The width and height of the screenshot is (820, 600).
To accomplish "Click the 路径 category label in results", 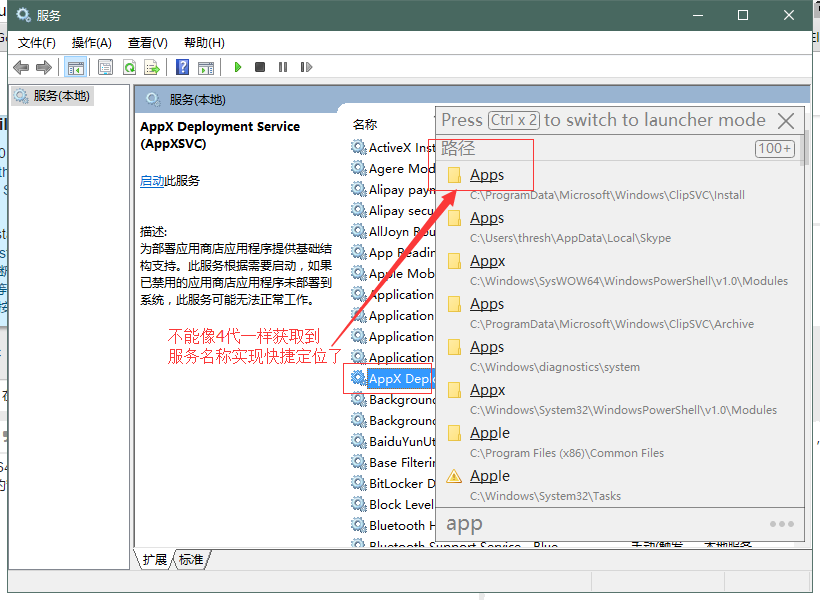I will [458, 149].
